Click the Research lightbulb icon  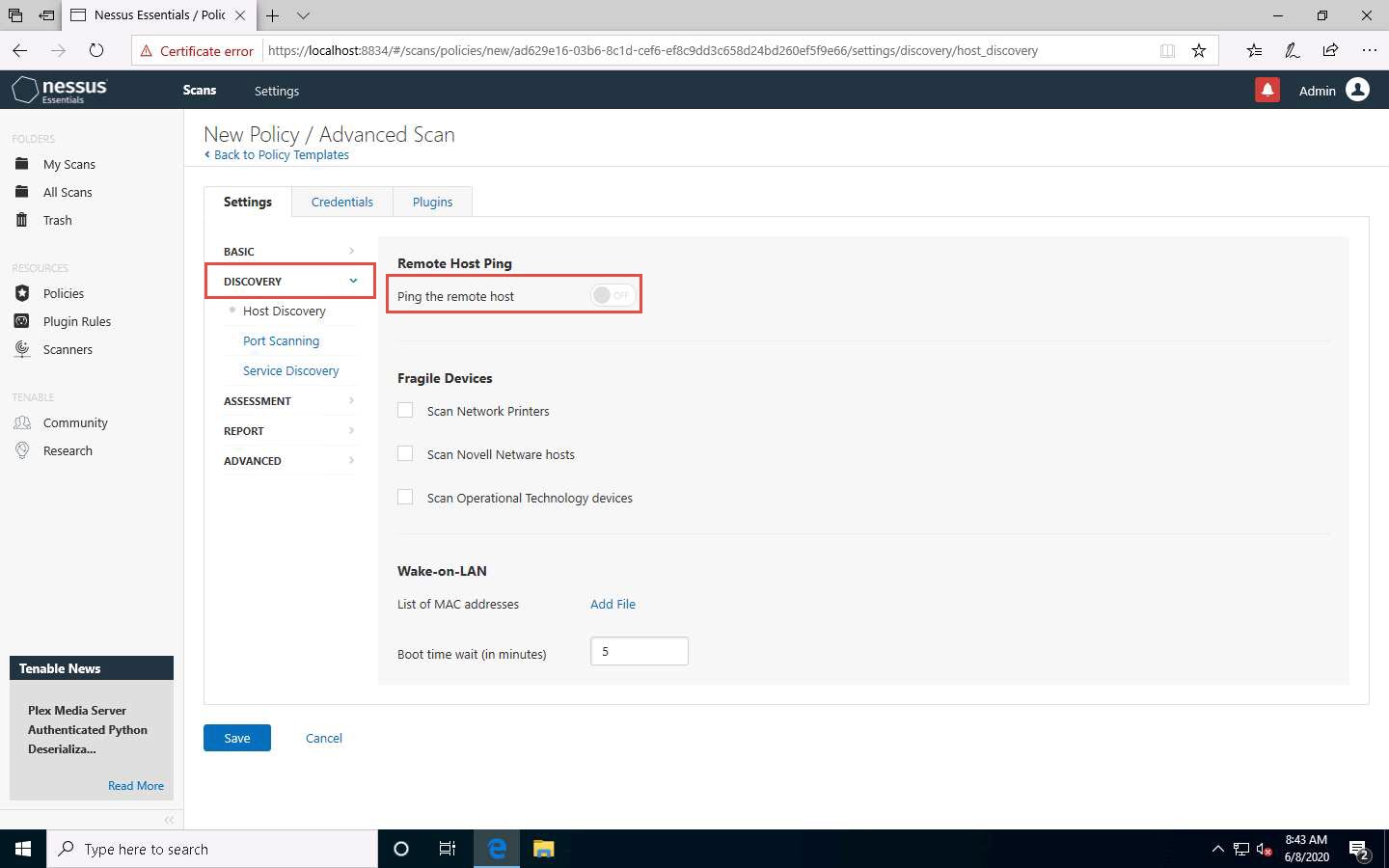(21, 450)
